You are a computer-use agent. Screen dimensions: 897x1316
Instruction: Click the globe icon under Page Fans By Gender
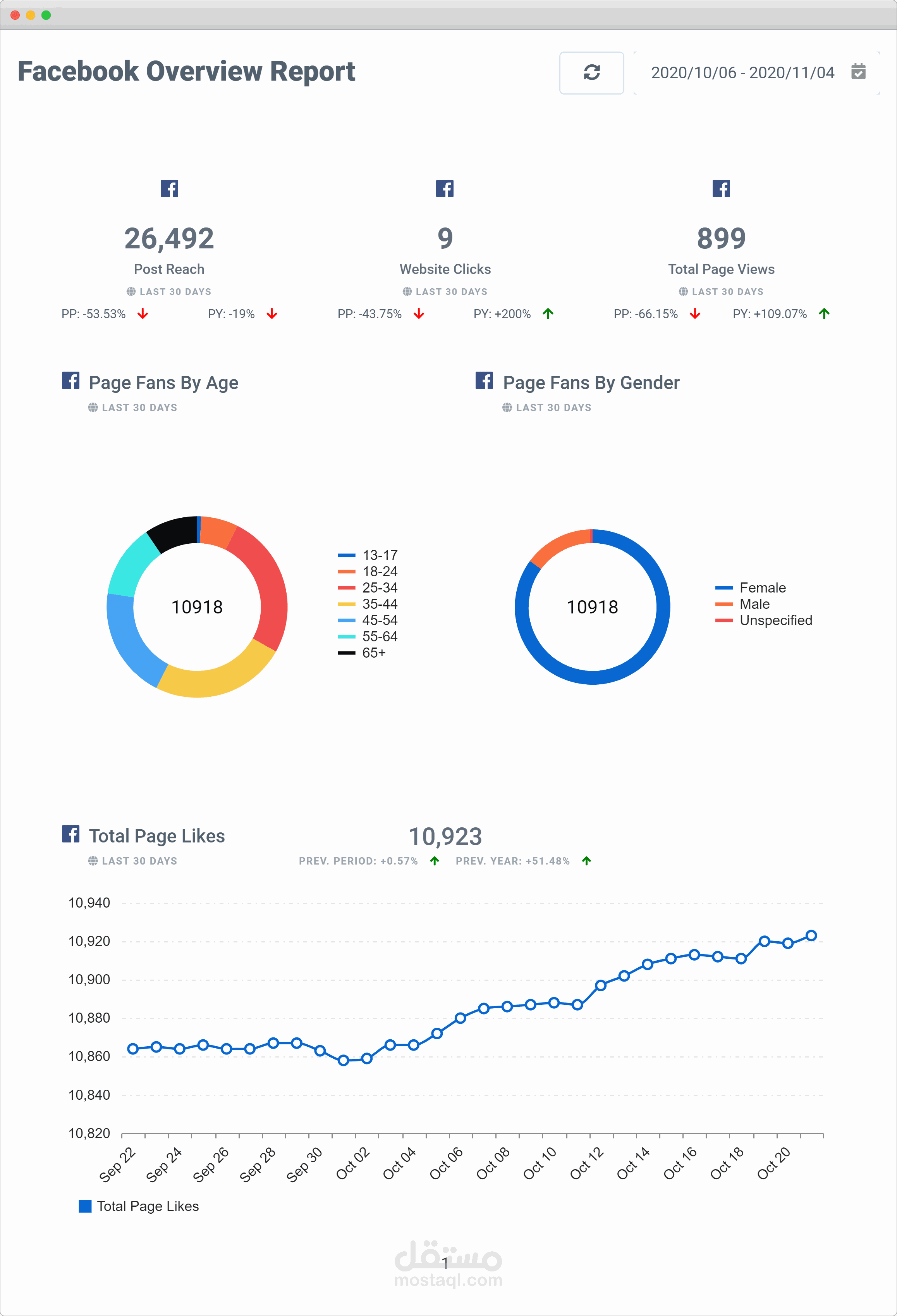(x=507, y=408)
